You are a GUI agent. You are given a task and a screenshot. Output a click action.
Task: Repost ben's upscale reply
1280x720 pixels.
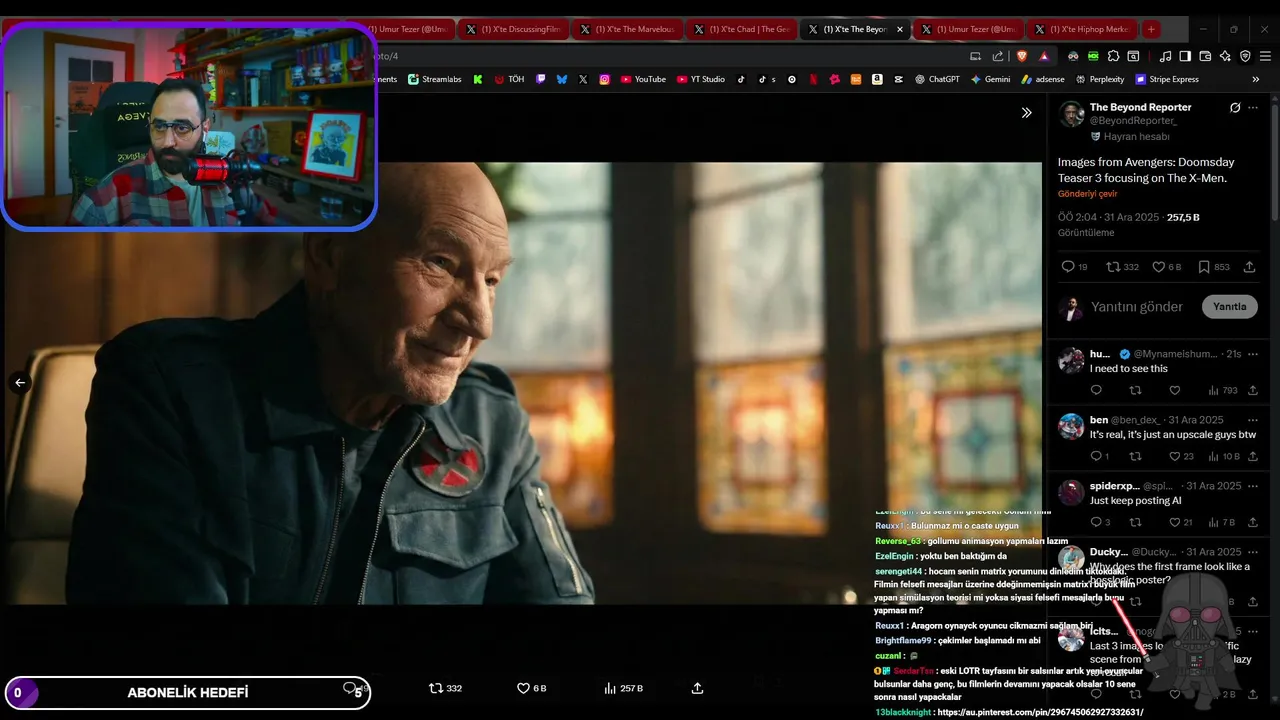pyautogui.click(x=1135, y=456)
